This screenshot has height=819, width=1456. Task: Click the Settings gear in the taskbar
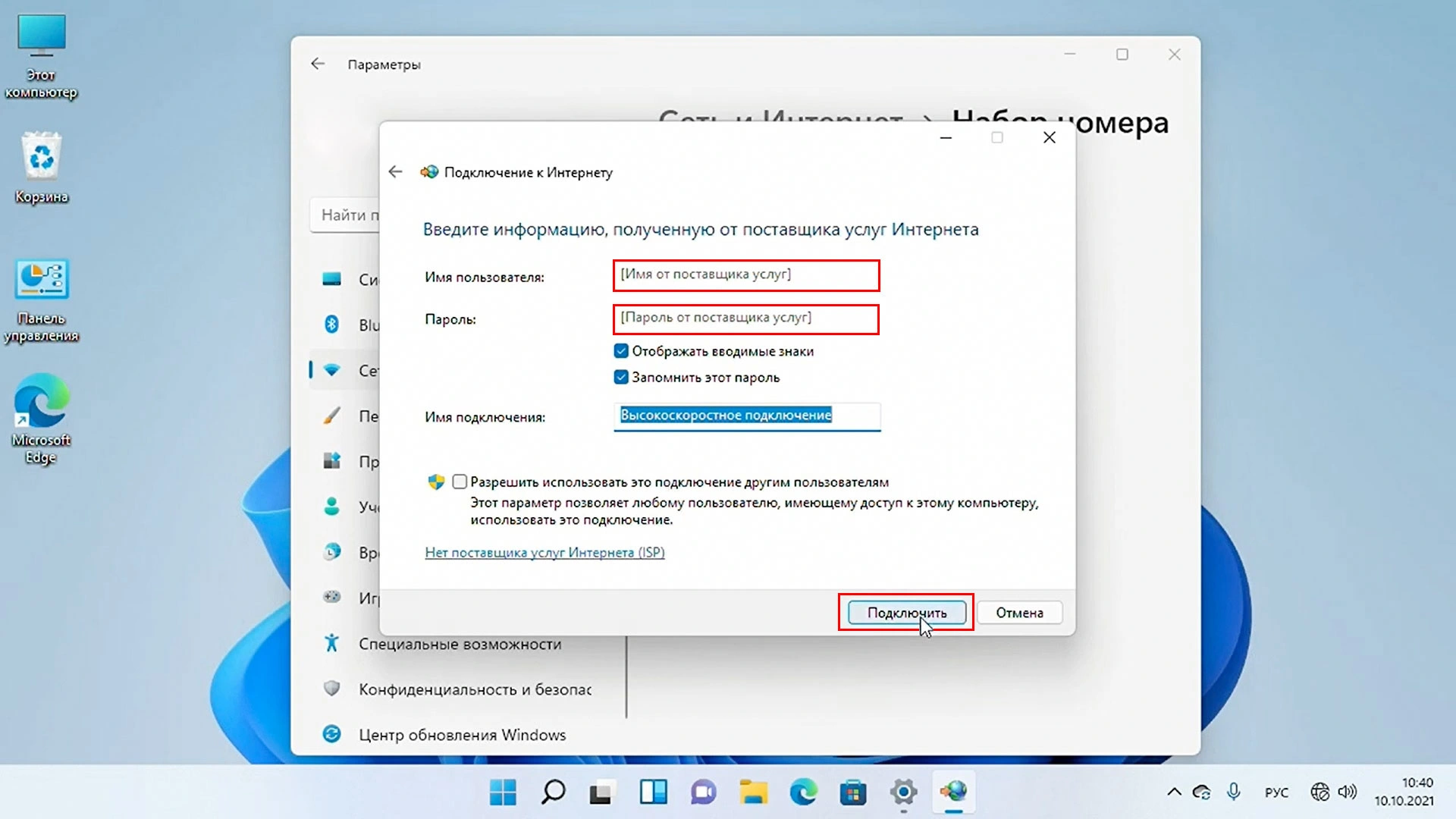pyautogui.click(x=903, y=792)
